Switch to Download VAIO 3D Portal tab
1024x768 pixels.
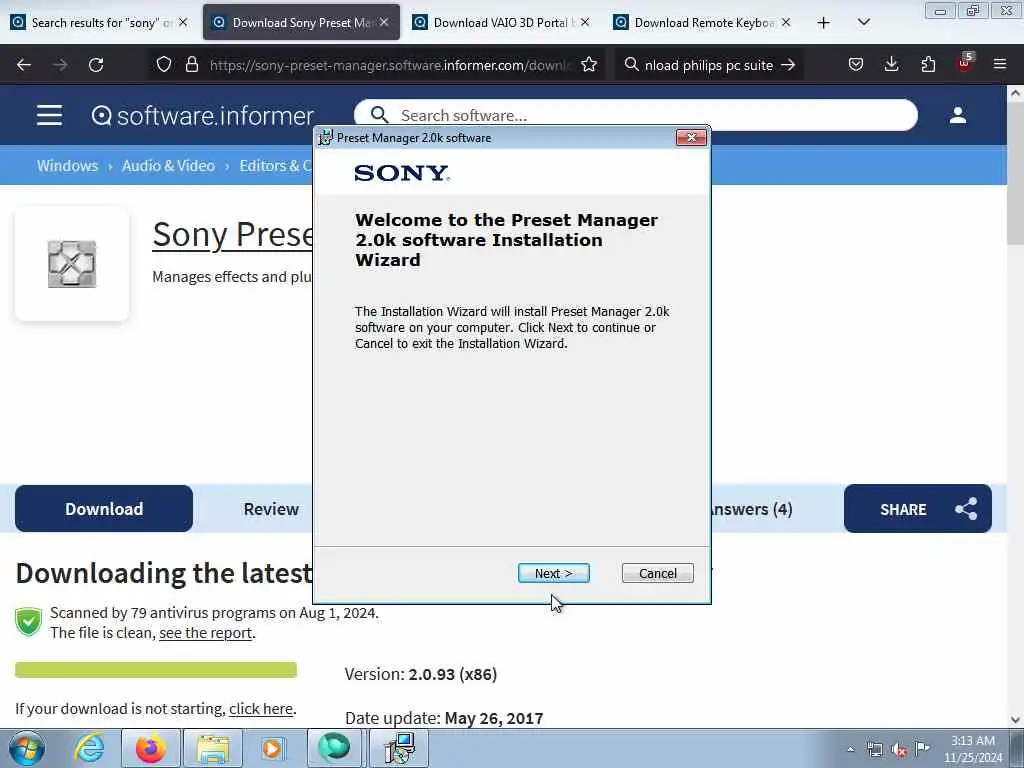[502, 23]
